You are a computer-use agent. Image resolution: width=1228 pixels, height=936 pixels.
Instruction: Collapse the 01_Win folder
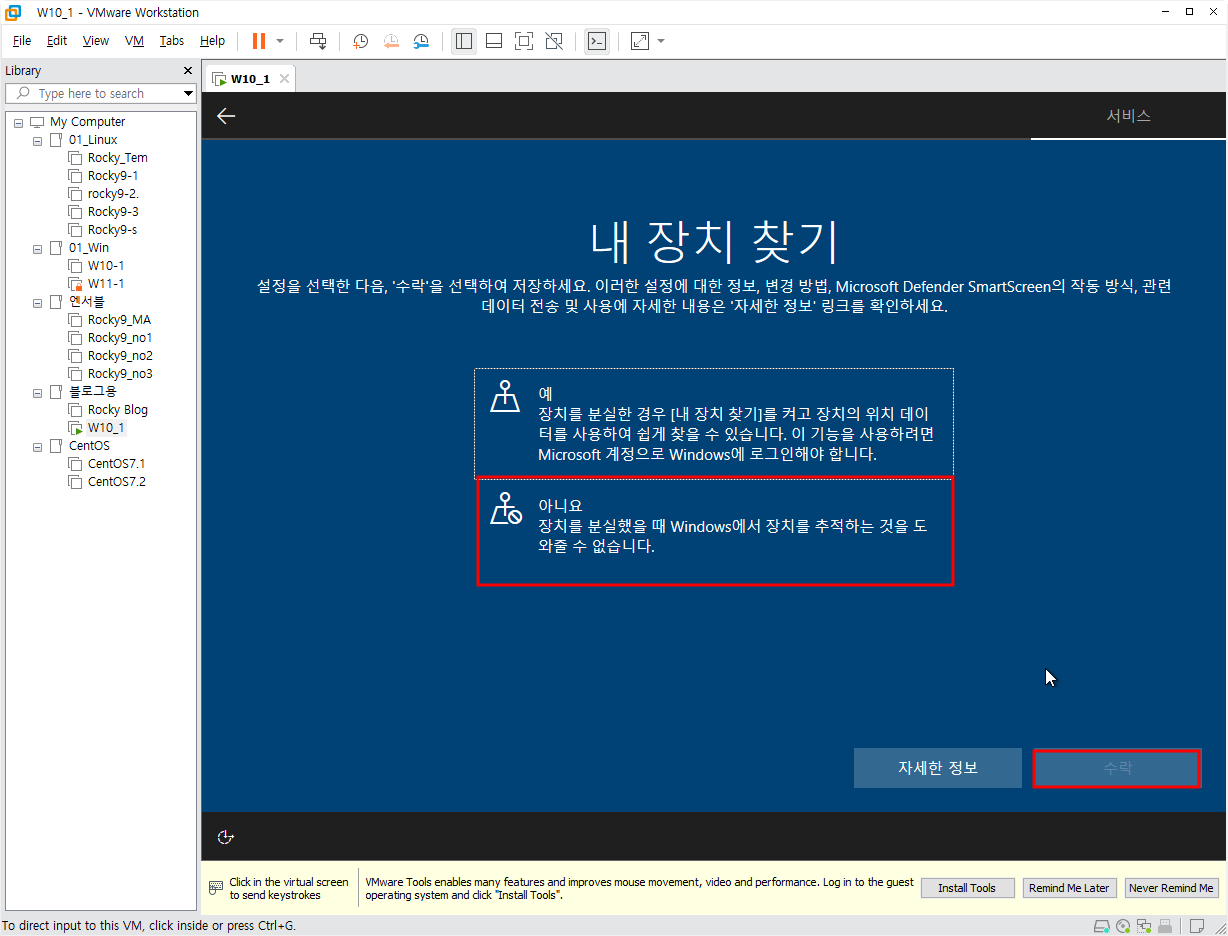click(x=37, y=248)
